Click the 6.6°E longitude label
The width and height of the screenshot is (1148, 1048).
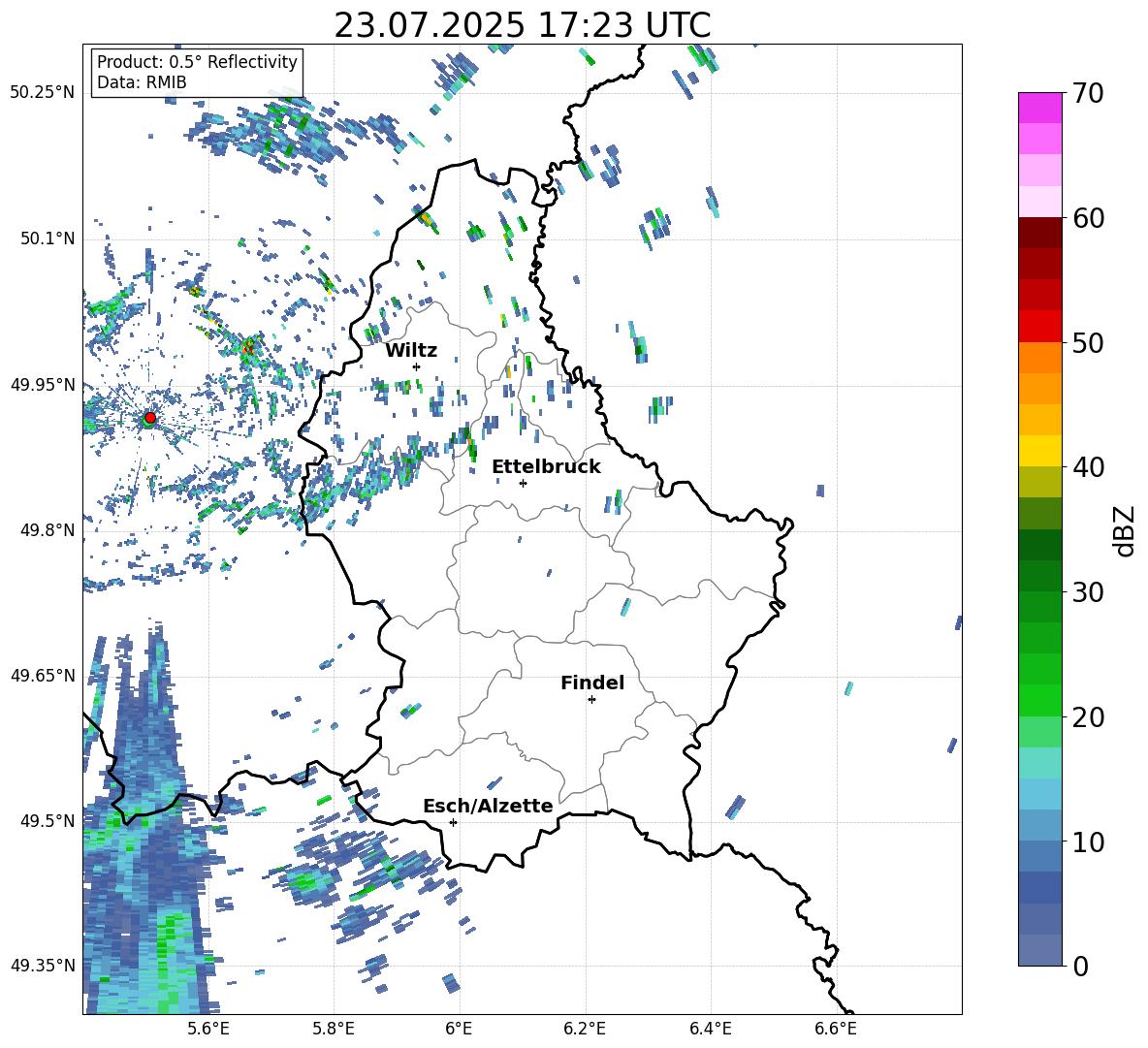tap(836, 1029)
